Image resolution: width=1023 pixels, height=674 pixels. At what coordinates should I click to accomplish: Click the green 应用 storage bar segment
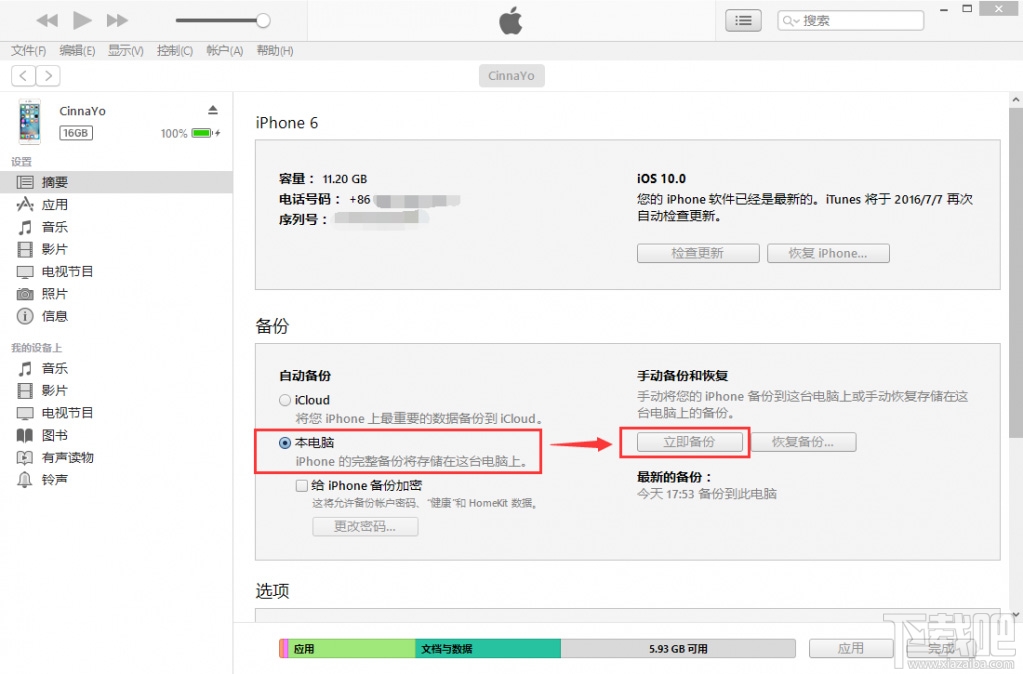(352, 649)
